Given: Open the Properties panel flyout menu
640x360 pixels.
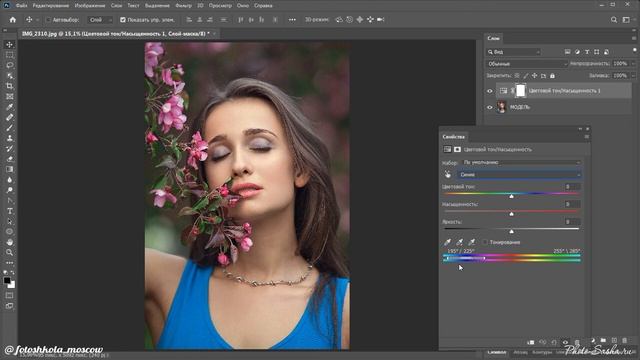Looking at the screenshot, I should click(587, 137).
